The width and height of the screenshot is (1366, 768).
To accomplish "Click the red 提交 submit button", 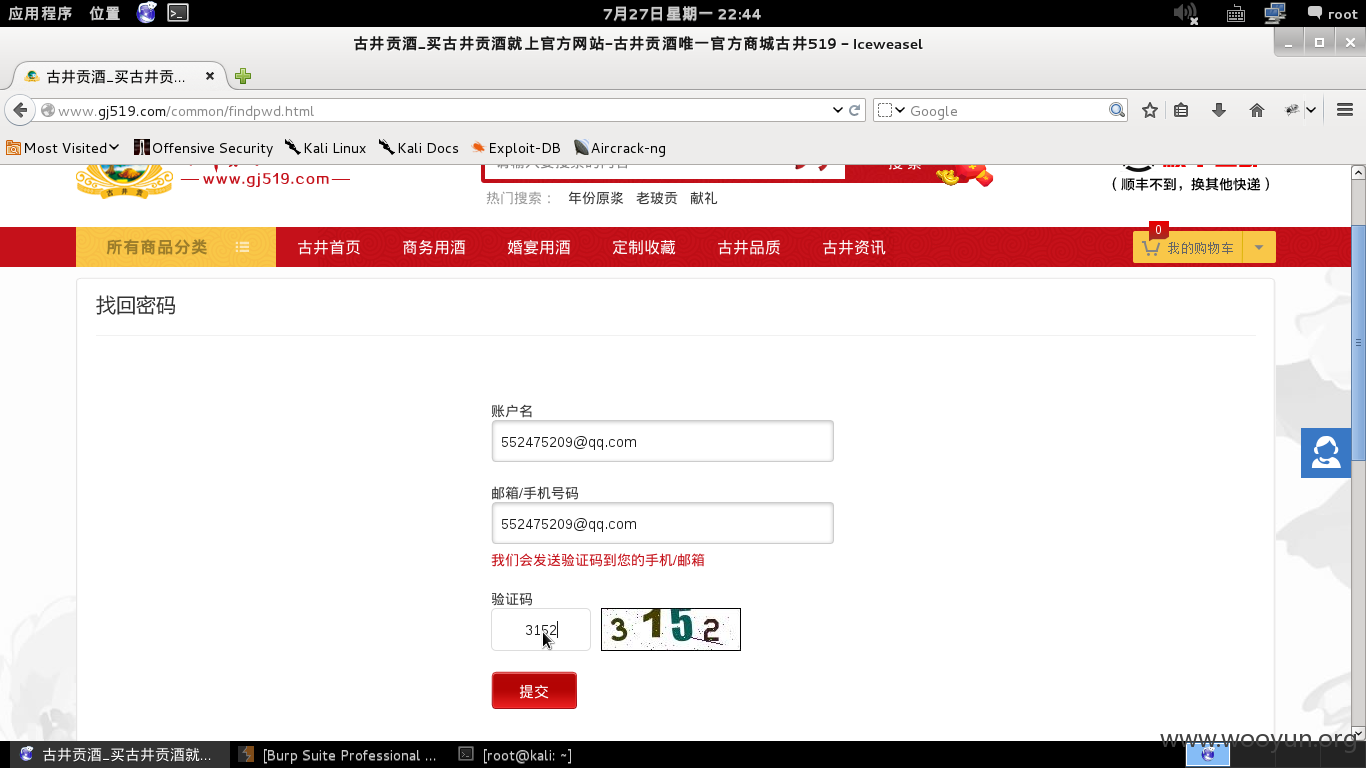I will [534, 691].
